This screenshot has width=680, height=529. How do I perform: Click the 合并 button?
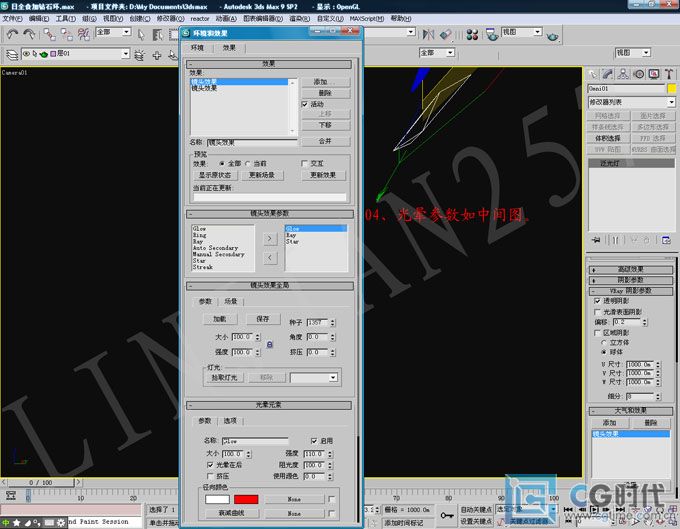coord(325,141)
